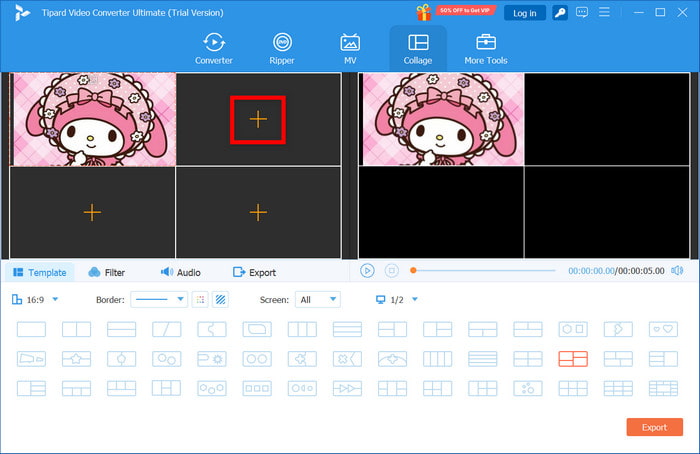Select the Collage module tab

418,49
